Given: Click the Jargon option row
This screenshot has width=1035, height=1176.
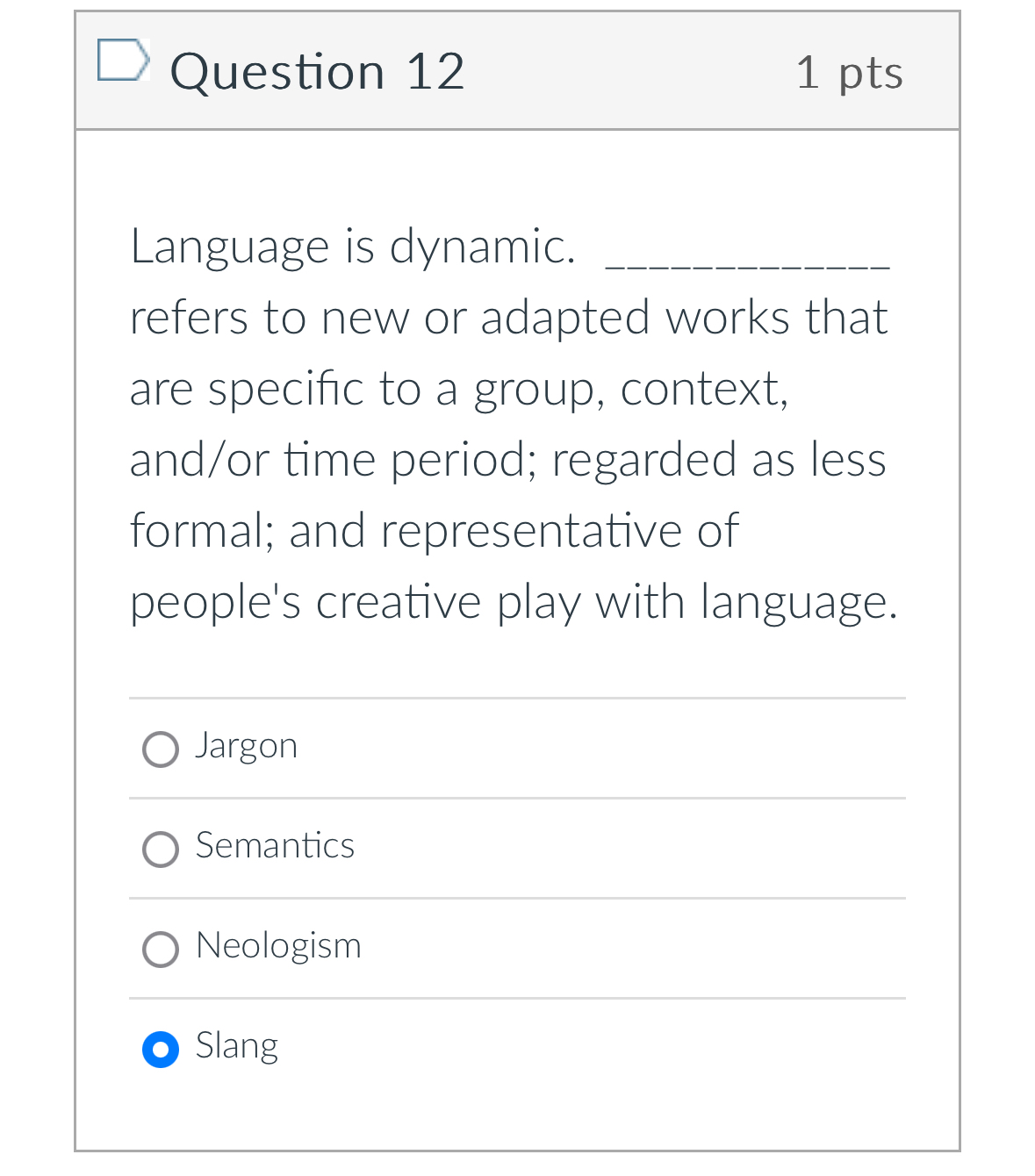Looking at the screenshot, I should (516, 749).
